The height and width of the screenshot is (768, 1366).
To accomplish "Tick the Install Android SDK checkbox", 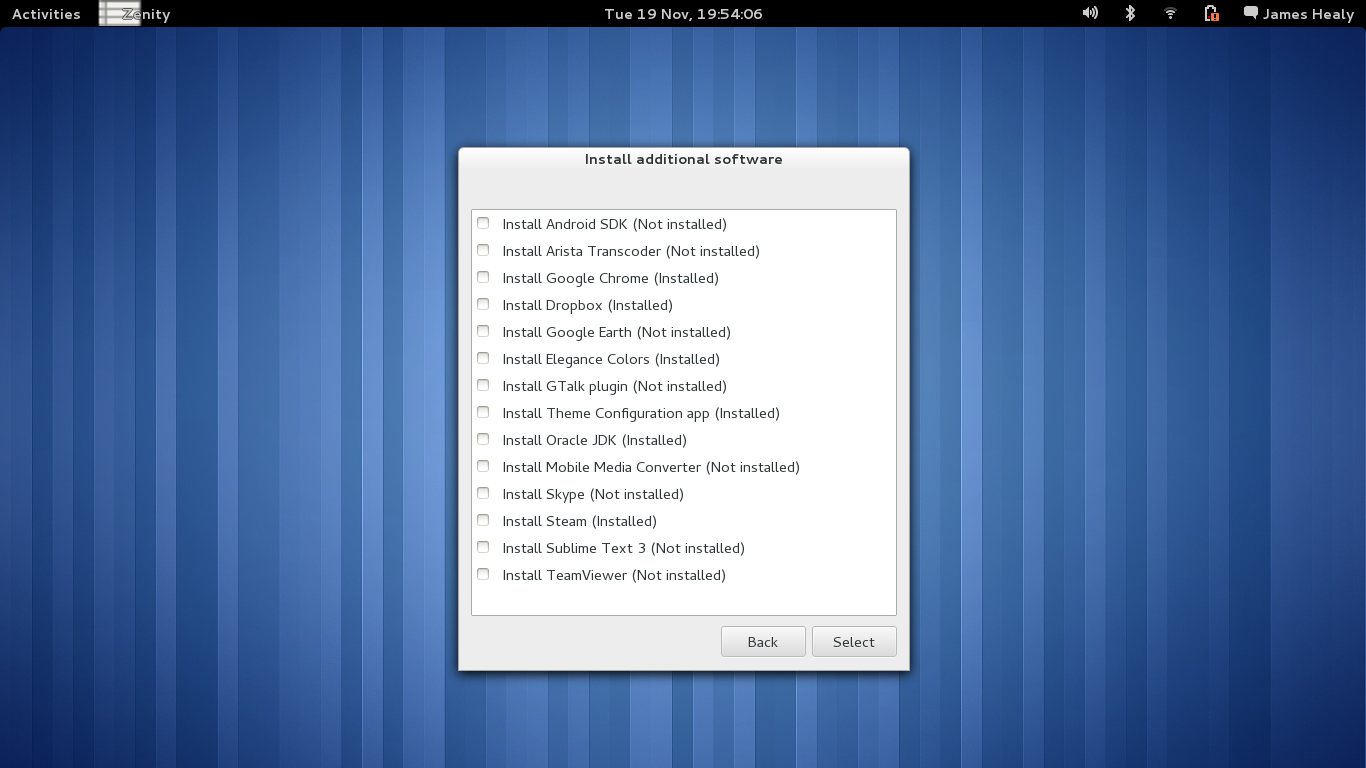I will tap(483, 223).
